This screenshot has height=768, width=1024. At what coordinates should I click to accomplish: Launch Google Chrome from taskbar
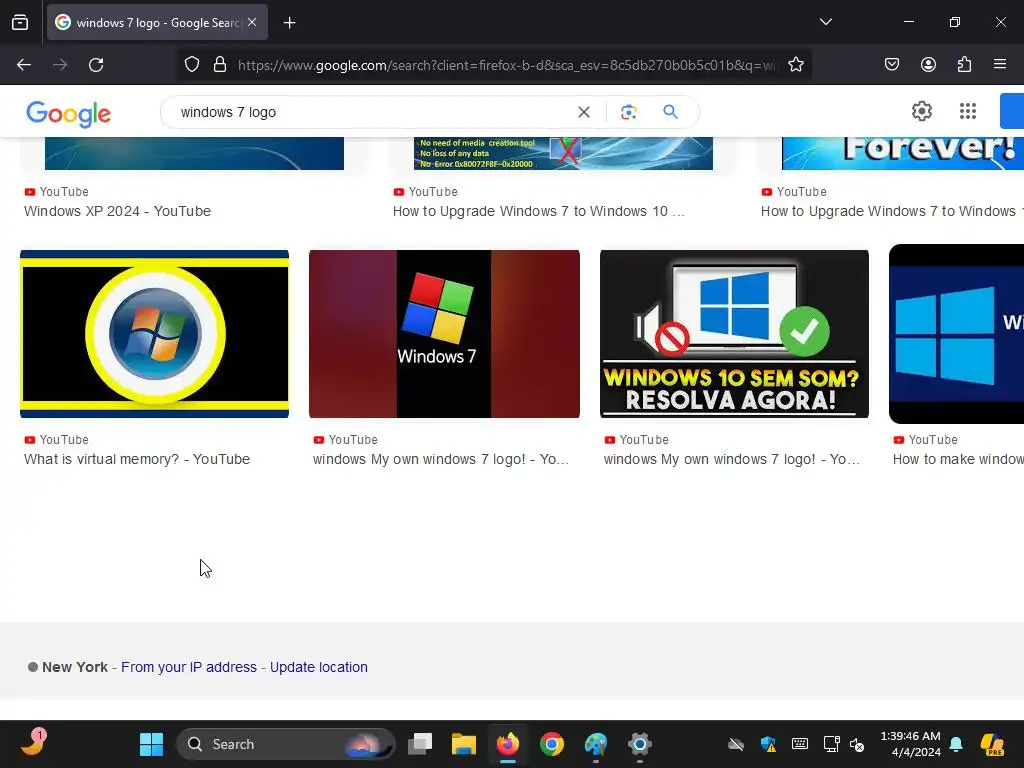click(552, 744)
